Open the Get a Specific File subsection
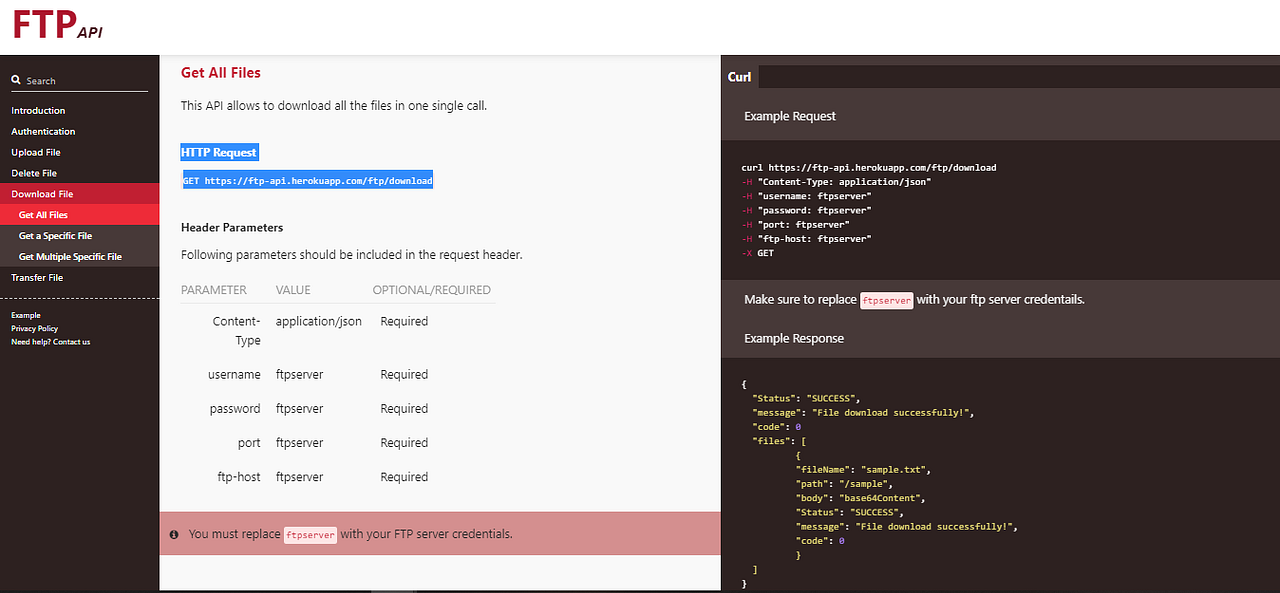The image size is (1280, 593). pyautogui.click(x=55, y=236)
